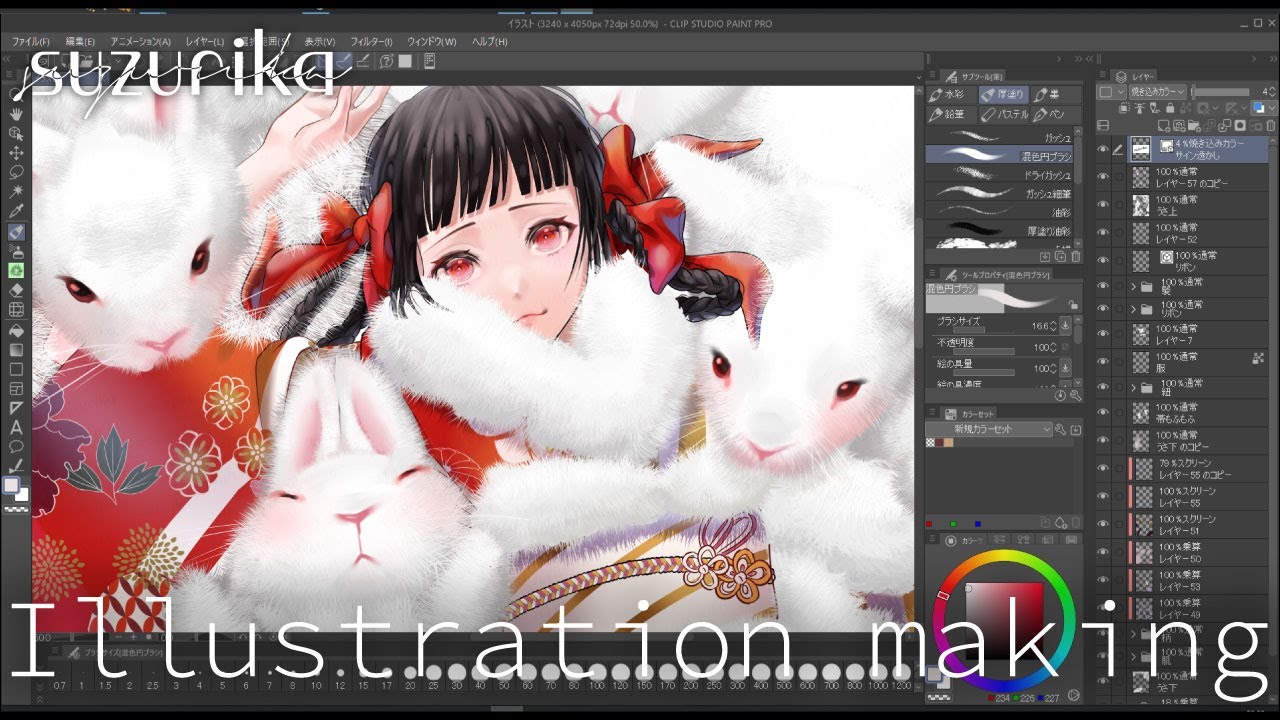
Task: Hide the レイヤー 57 のコピー layer
Action: coord(1103,178)
